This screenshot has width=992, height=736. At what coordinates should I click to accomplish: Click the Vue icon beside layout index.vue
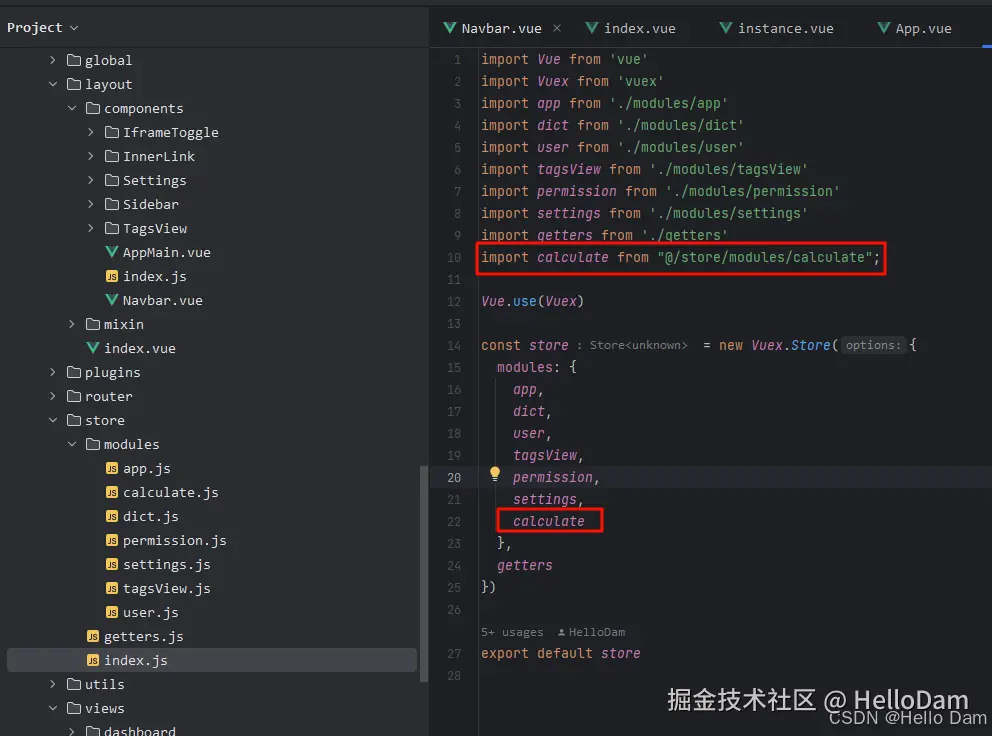coord(93,347)
